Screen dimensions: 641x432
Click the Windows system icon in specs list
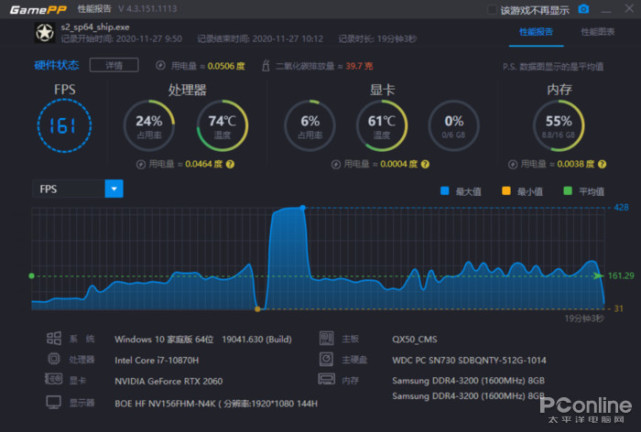54,338
